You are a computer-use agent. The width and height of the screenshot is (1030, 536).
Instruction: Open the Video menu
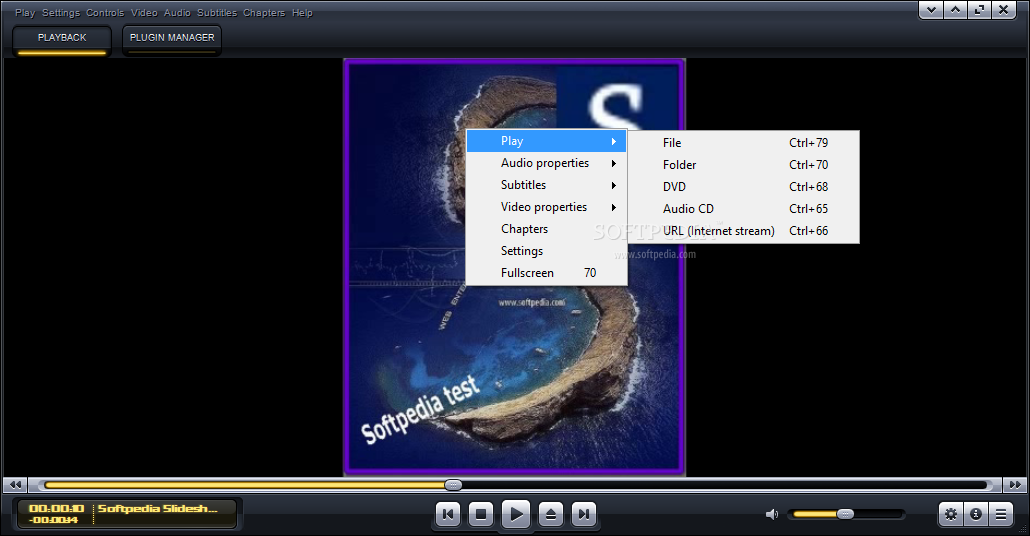pyautogui.click(x=144, y=12)
